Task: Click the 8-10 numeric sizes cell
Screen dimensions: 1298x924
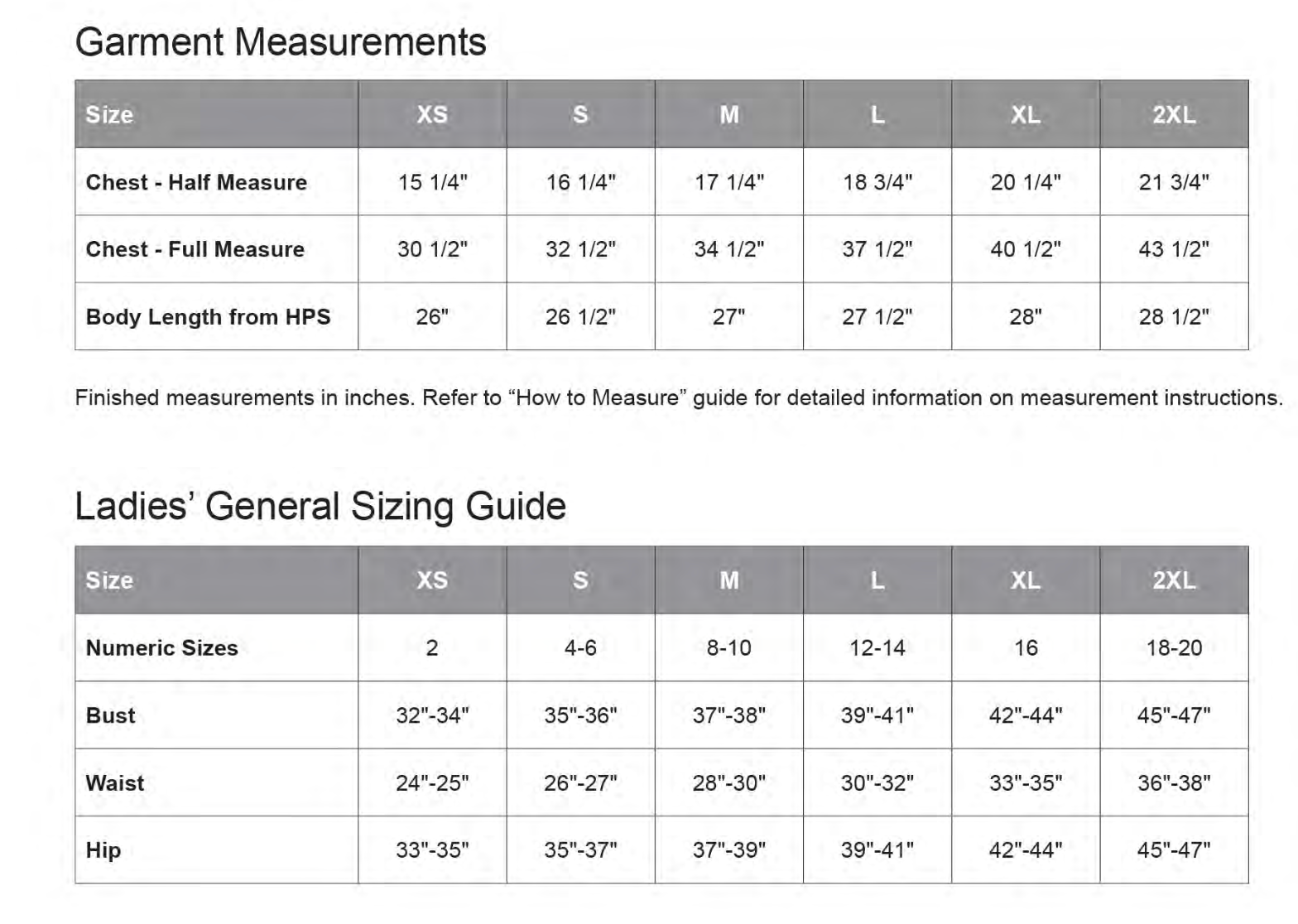Action: click(x=728, y=648)
